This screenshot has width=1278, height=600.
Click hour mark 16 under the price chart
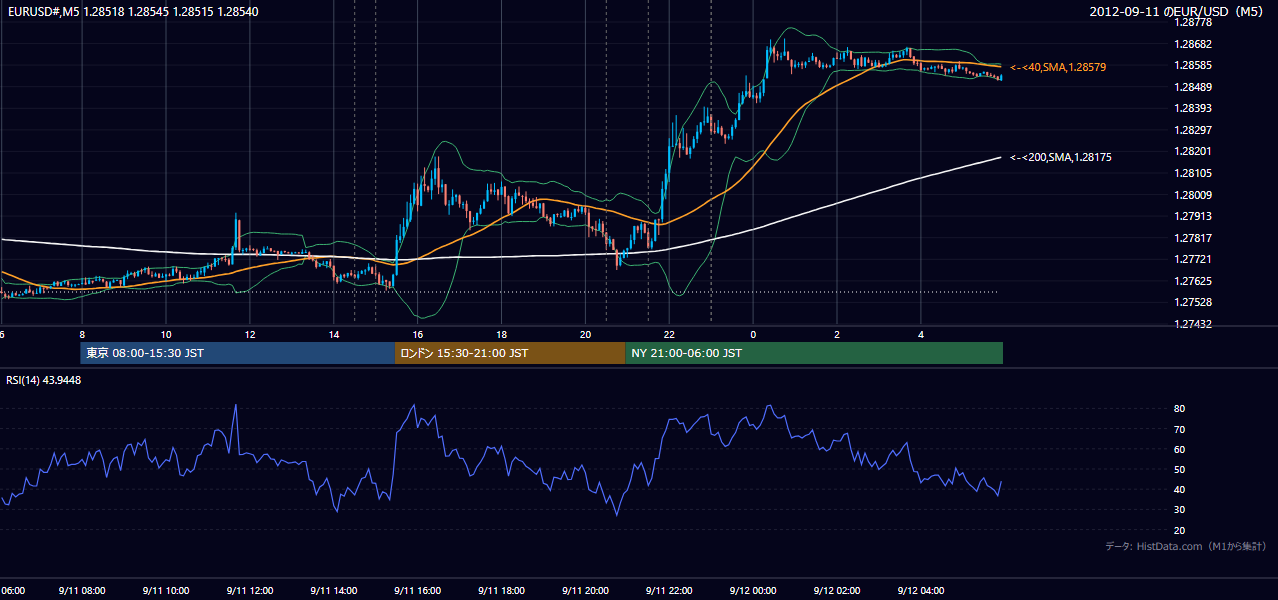pyautogui.click(x=418, y=334)
